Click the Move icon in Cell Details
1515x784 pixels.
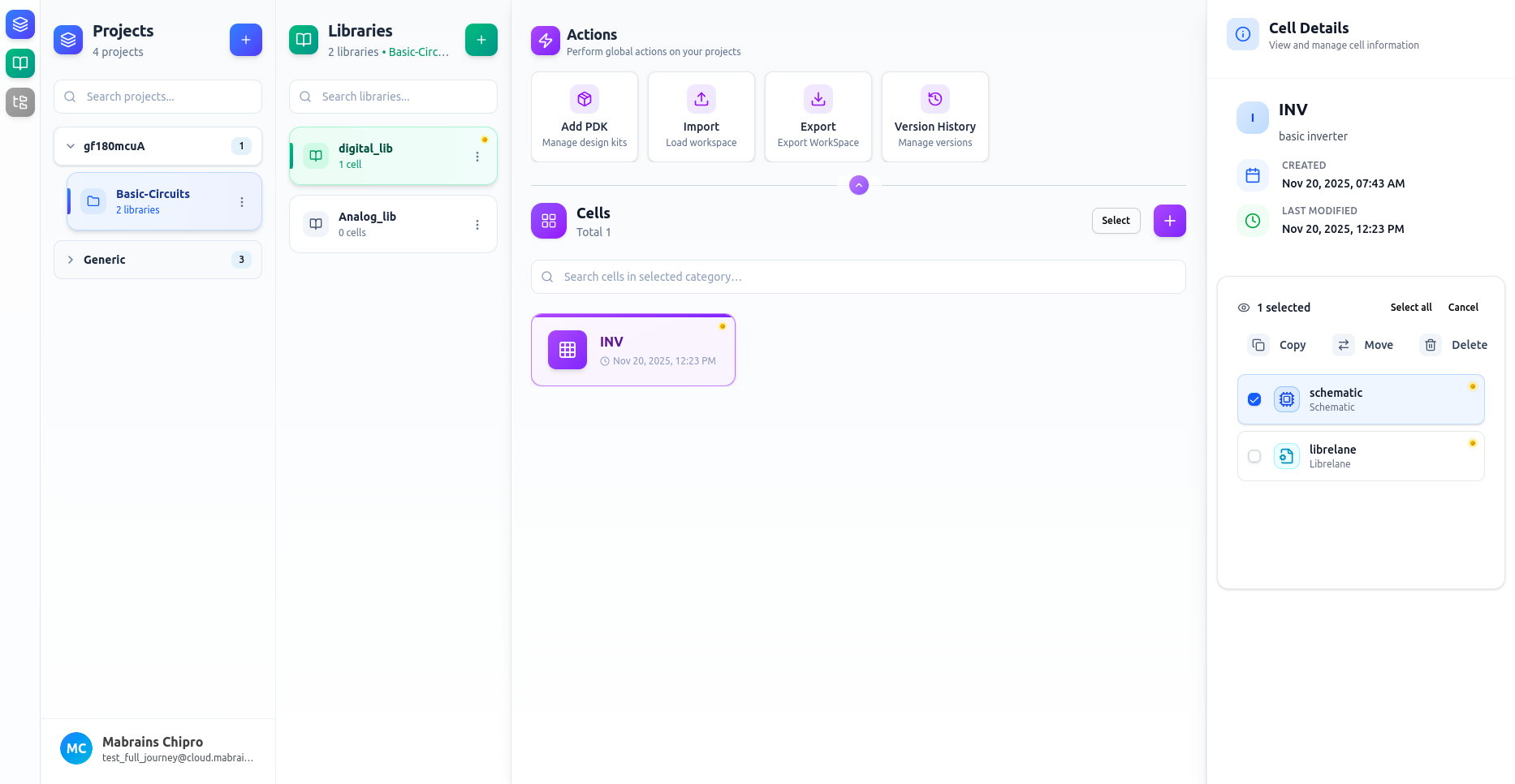[1343, 344]
